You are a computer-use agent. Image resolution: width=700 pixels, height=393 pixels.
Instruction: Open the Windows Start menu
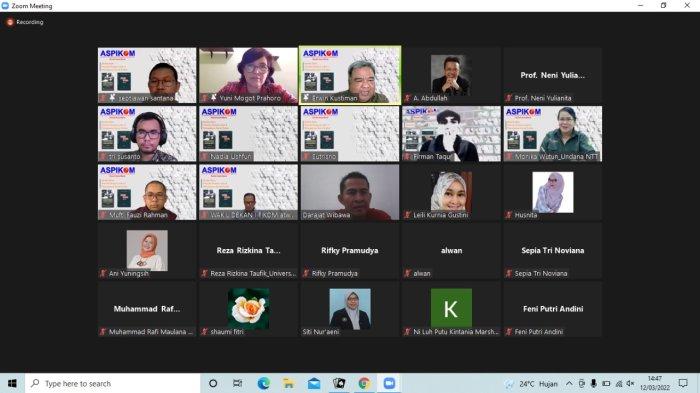[x=12, y=383]
